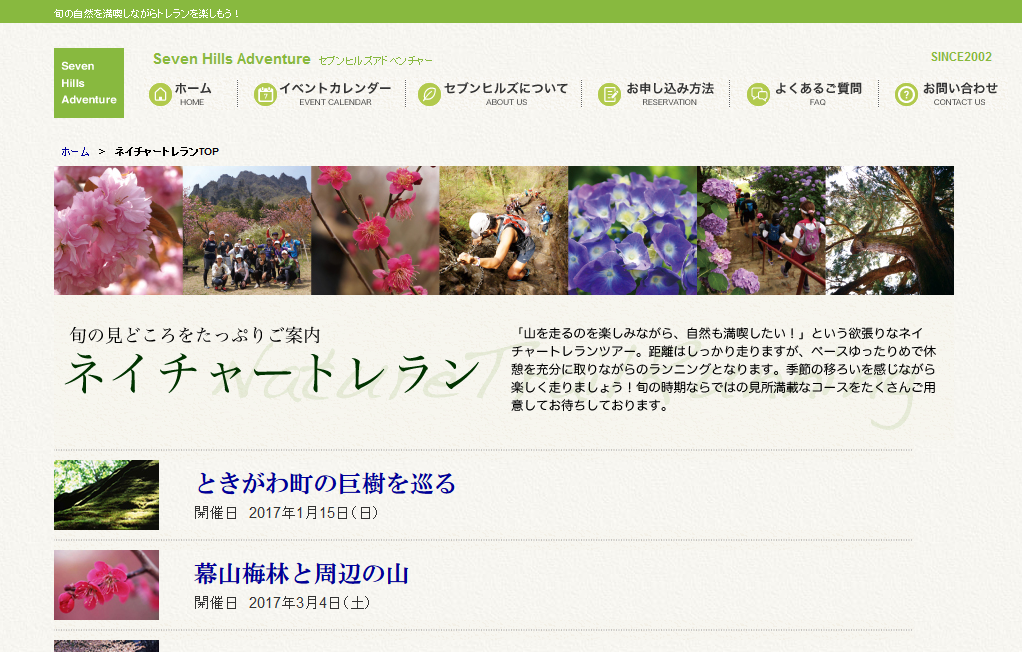
Task: Click the hikers on hydrangea stairs photo
Action: tap(761, 230)
